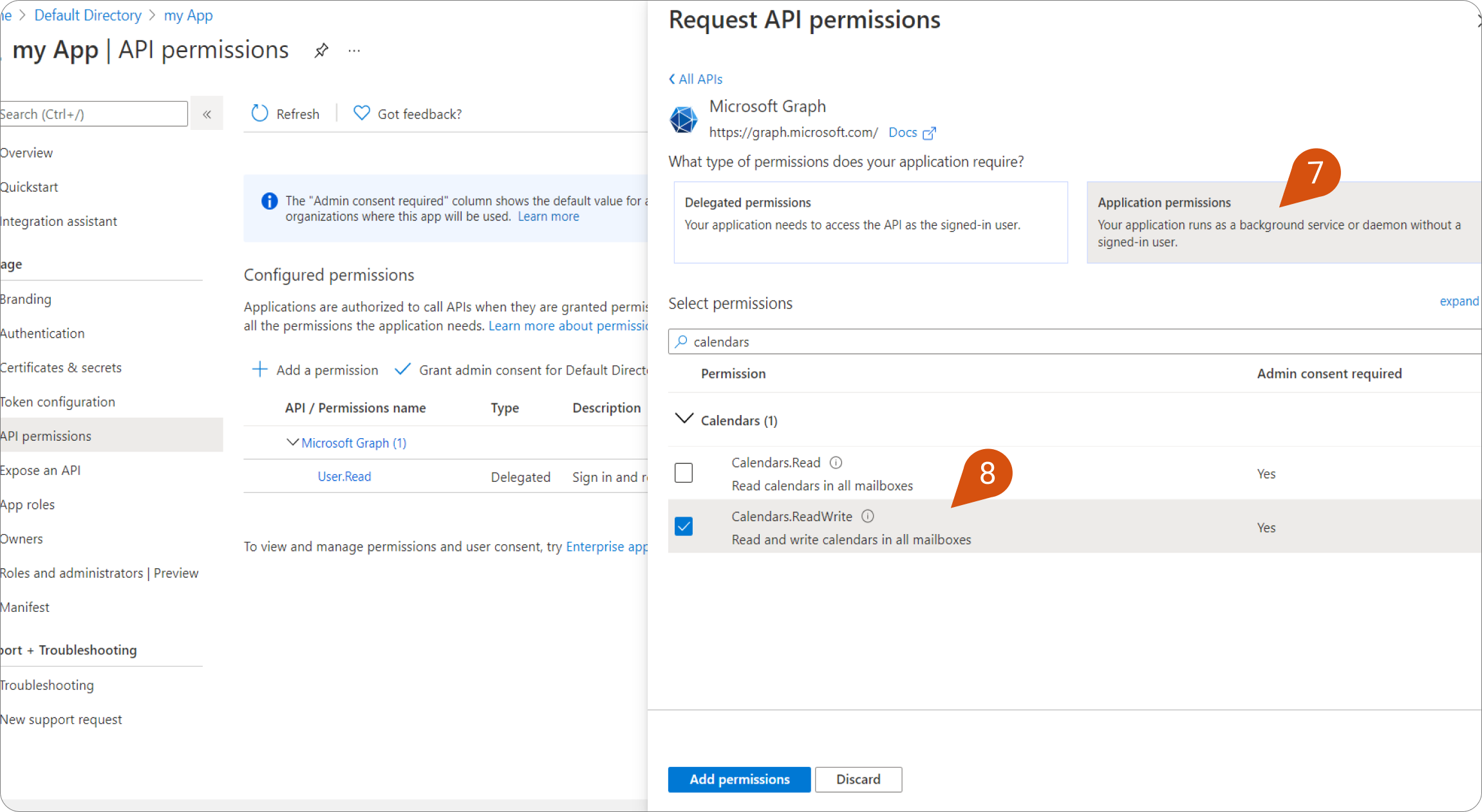Click the Got feedback heart icon
This screenshot has height=812, width=1482.
pyautogui.click(x=362, y=113)
